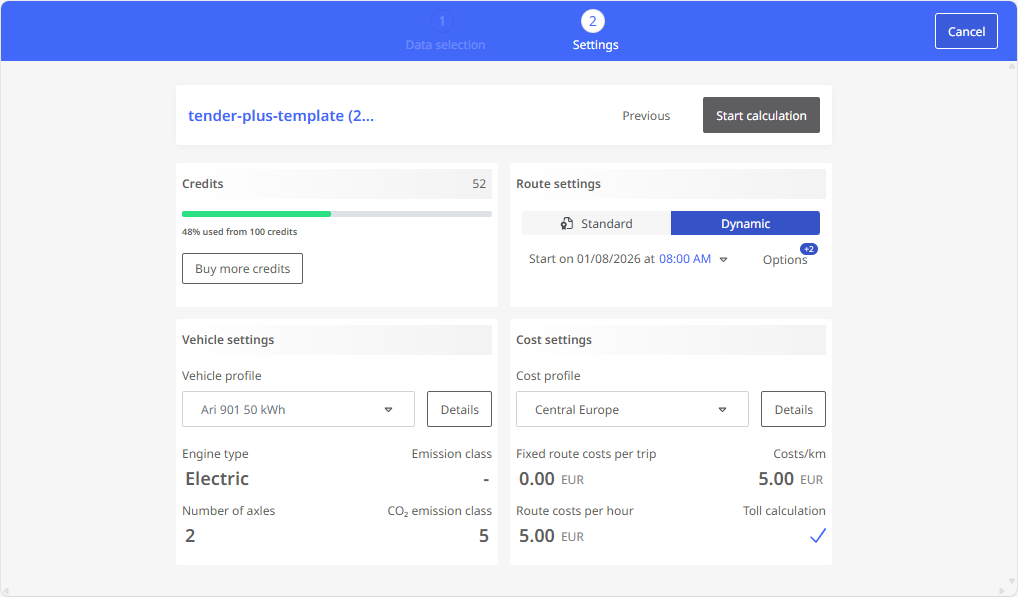This screenshot has height=597, width=1018.
Task: Click Buy more credits button
Action: point(242,268)
